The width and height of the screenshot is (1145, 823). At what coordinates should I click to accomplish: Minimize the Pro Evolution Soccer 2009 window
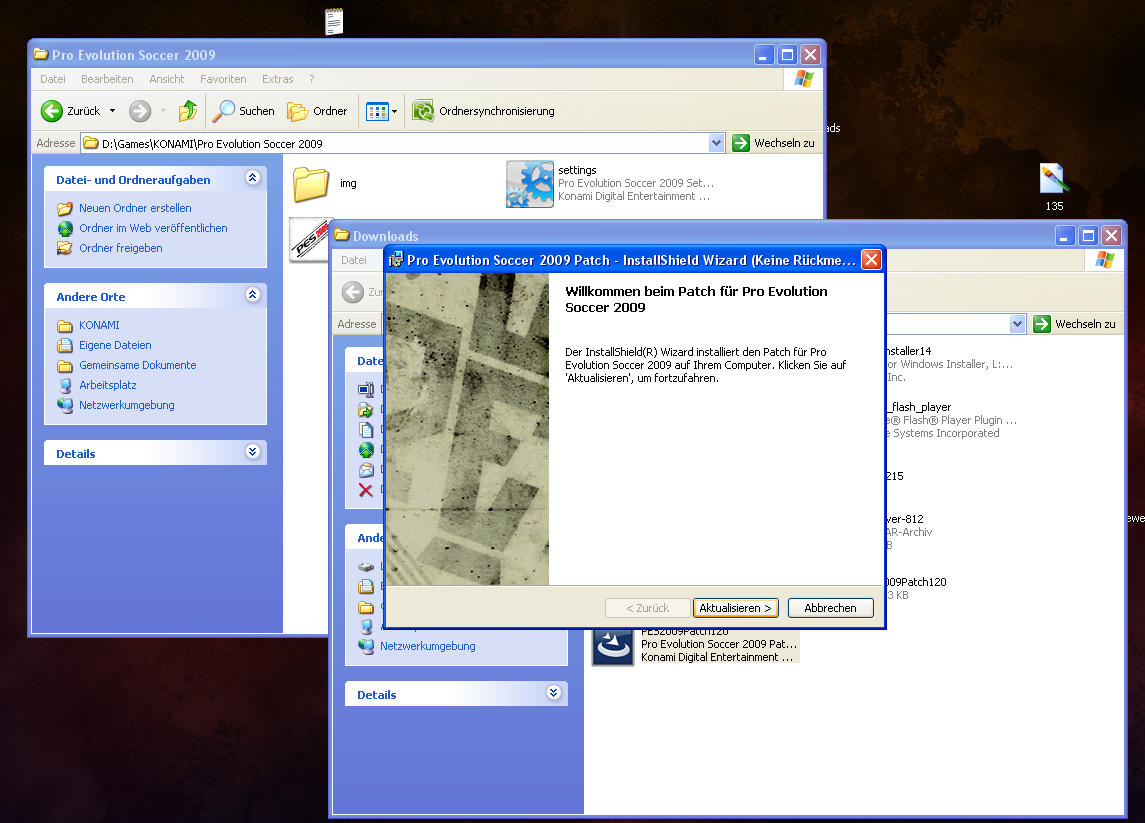tap(763, 54)
